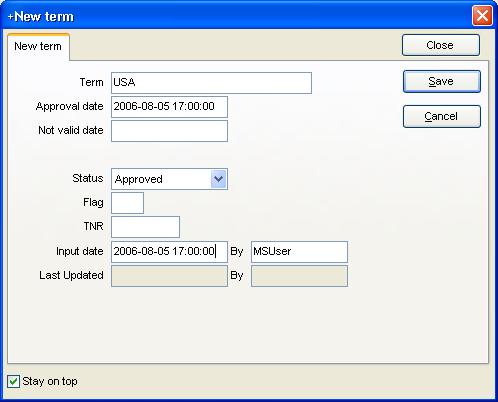Toggle the Stay on top checkbox
498x402 pixels.
click(x=13, y=381)
